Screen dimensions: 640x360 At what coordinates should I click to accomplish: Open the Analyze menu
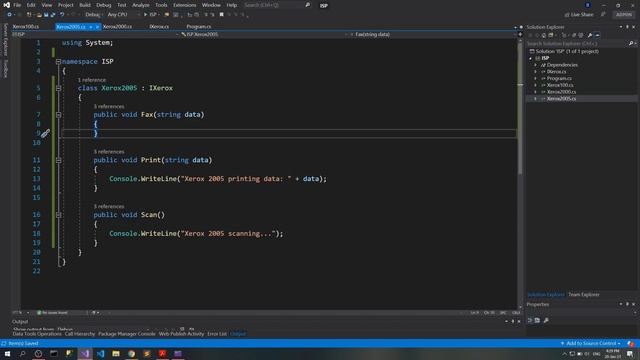[141, 5]
